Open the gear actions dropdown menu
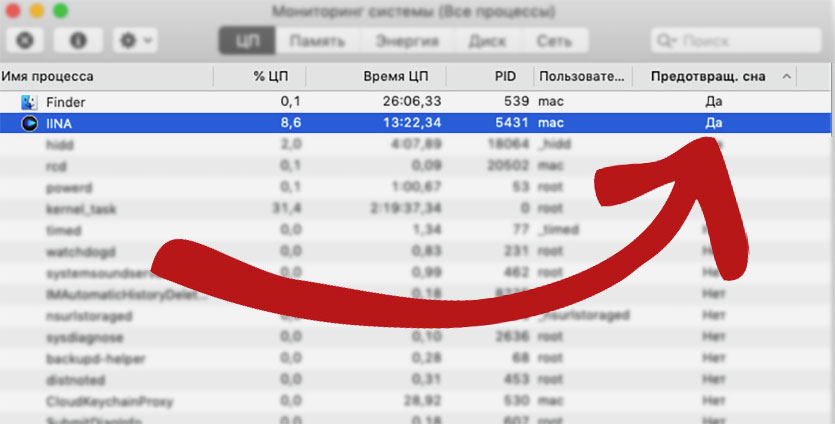The height and width of the screenshot is (424, 835). [x=135, y=41]
